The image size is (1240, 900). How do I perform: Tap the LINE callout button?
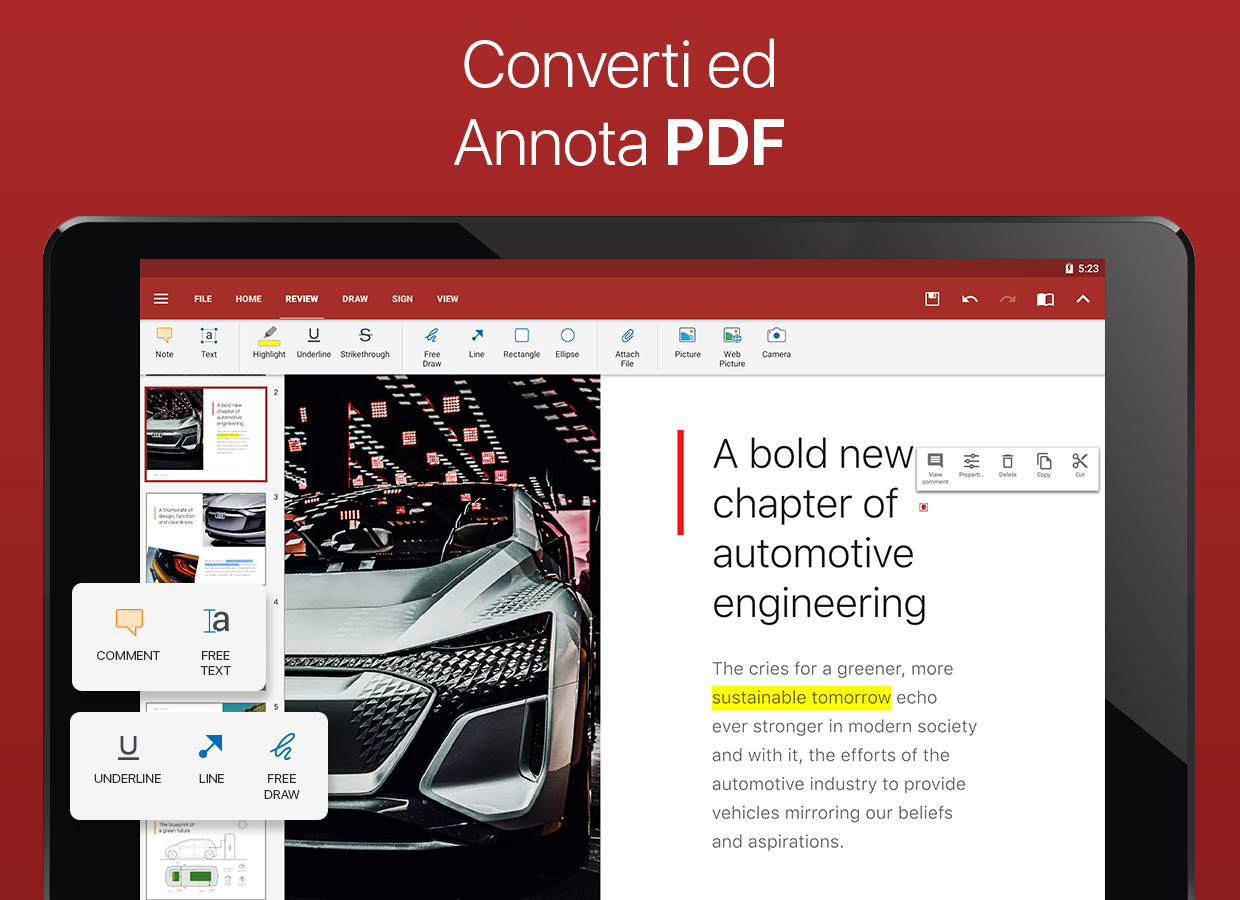(211, 760)
